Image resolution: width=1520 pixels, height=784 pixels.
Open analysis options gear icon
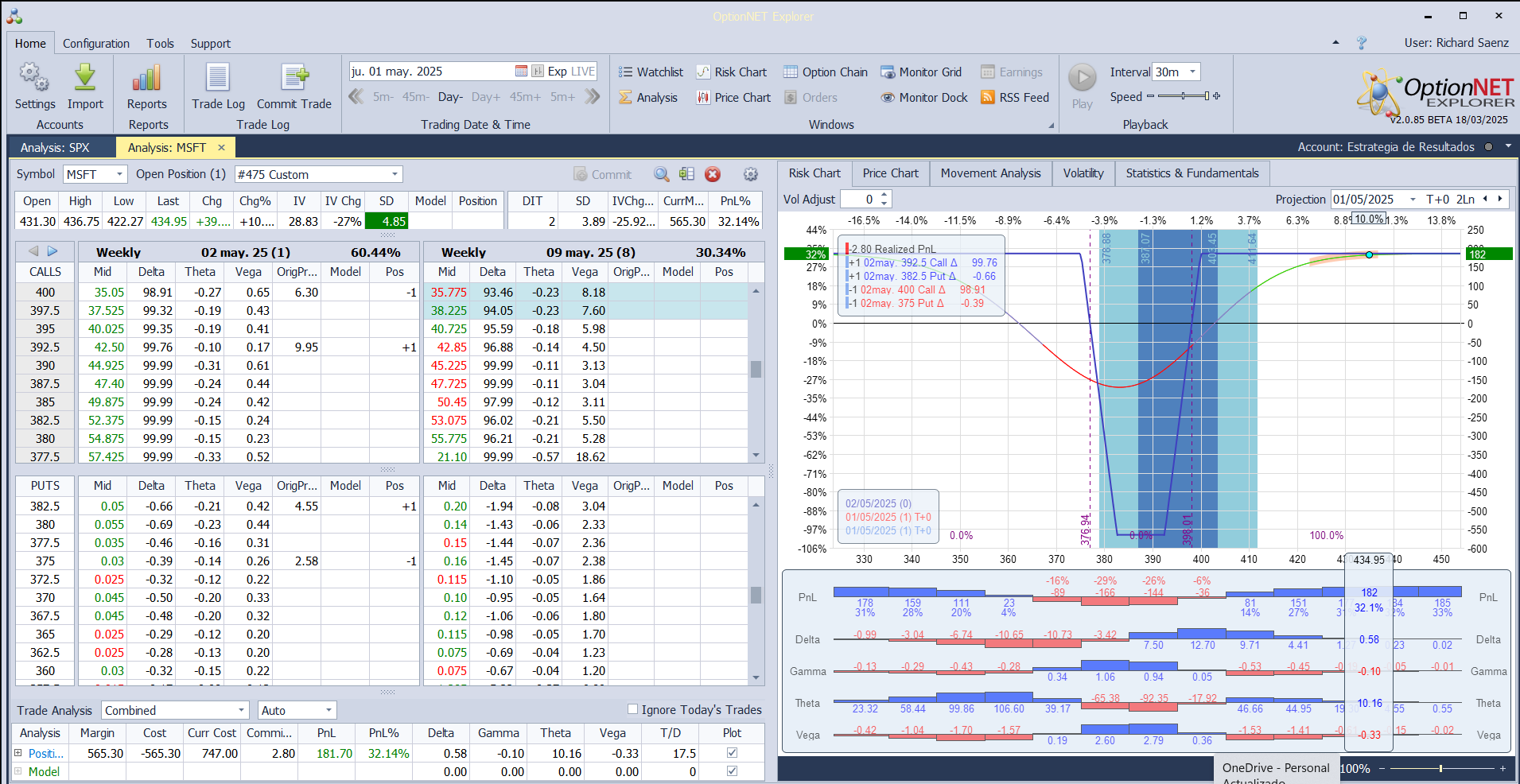click(750, 174)
